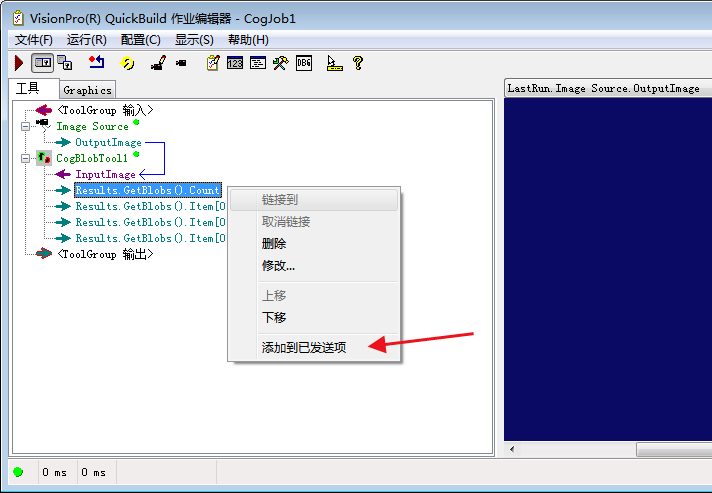Choose 下移 in the context menu
Viewport: 712px width, 493px height.
pos(314,318)
